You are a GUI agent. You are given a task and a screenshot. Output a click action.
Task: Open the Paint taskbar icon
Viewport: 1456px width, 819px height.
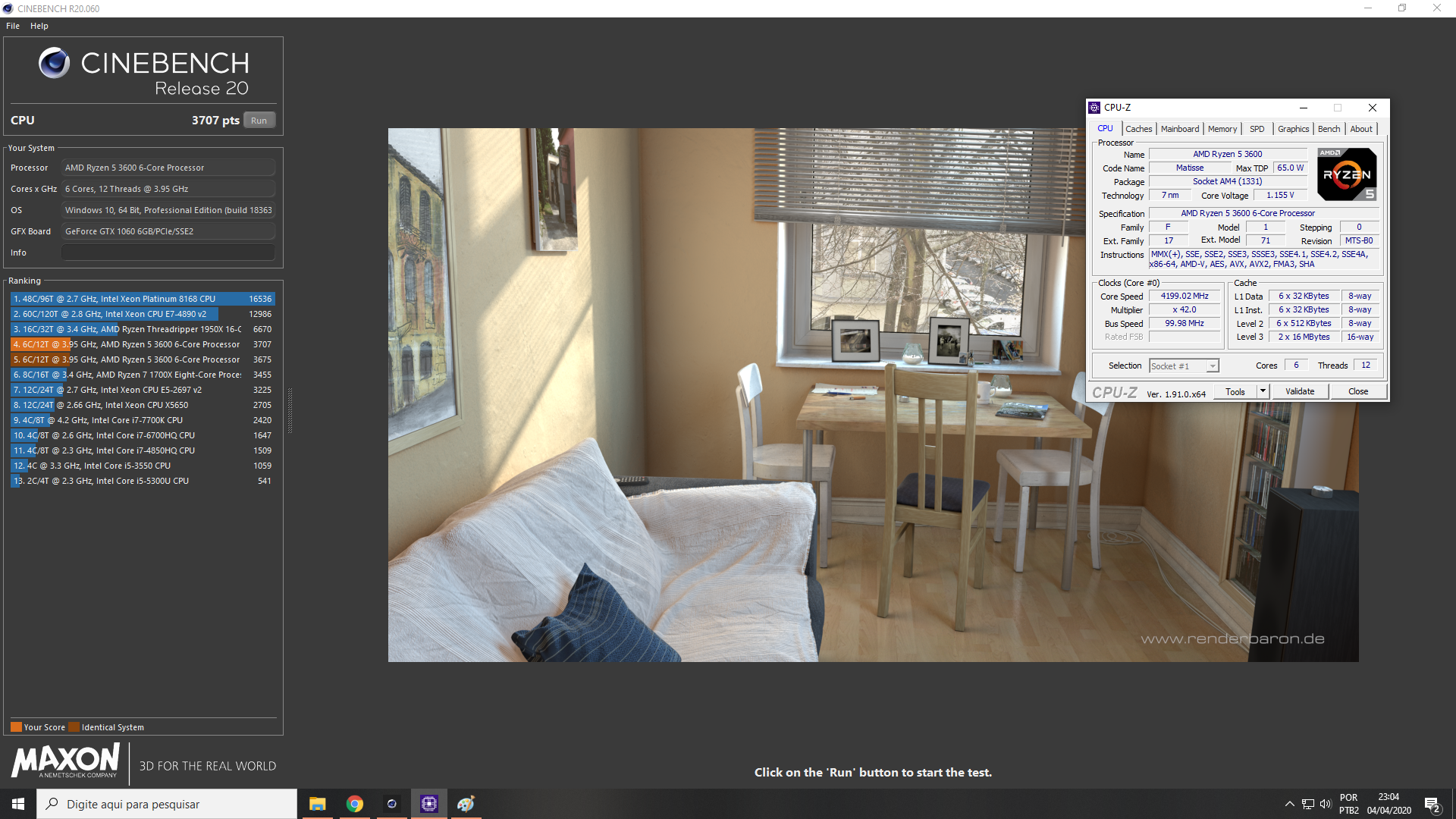click(x=466, y=804)
